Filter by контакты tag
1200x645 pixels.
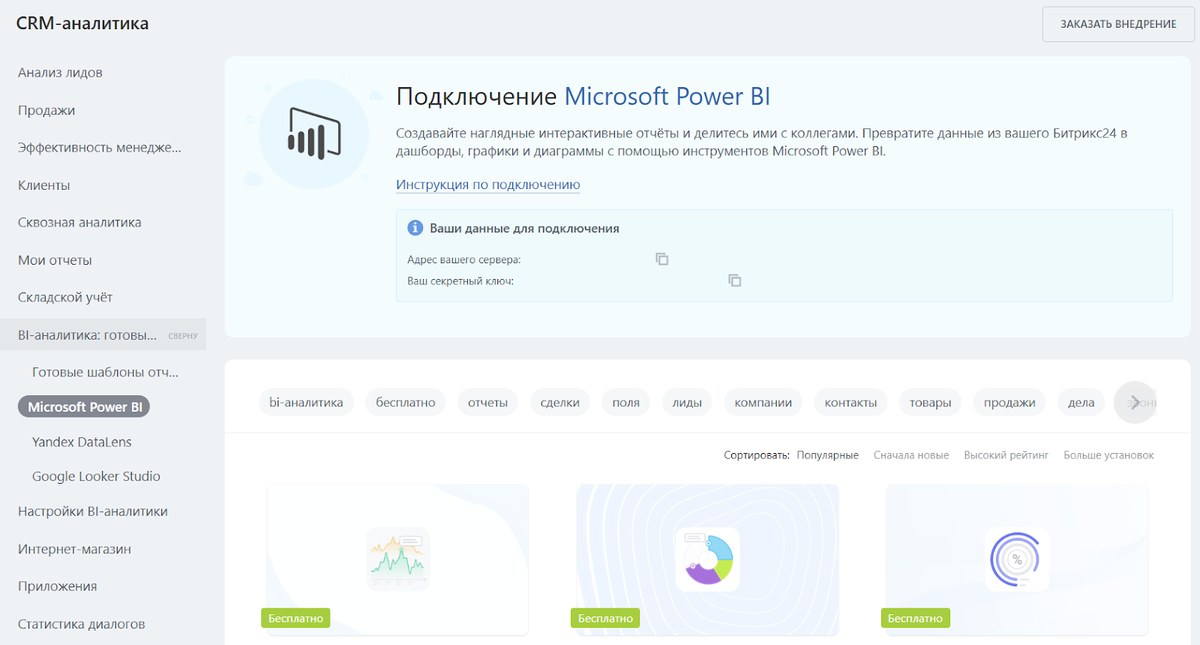851,402
